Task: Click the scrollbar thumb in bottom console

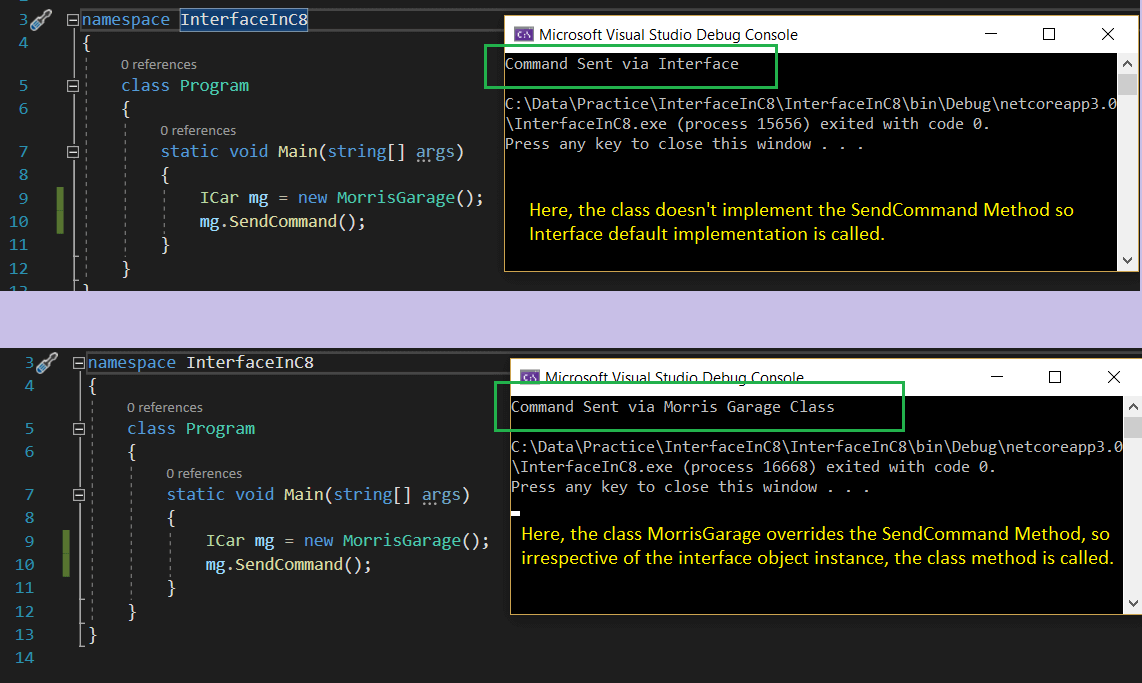Action: click(1133, 427)
